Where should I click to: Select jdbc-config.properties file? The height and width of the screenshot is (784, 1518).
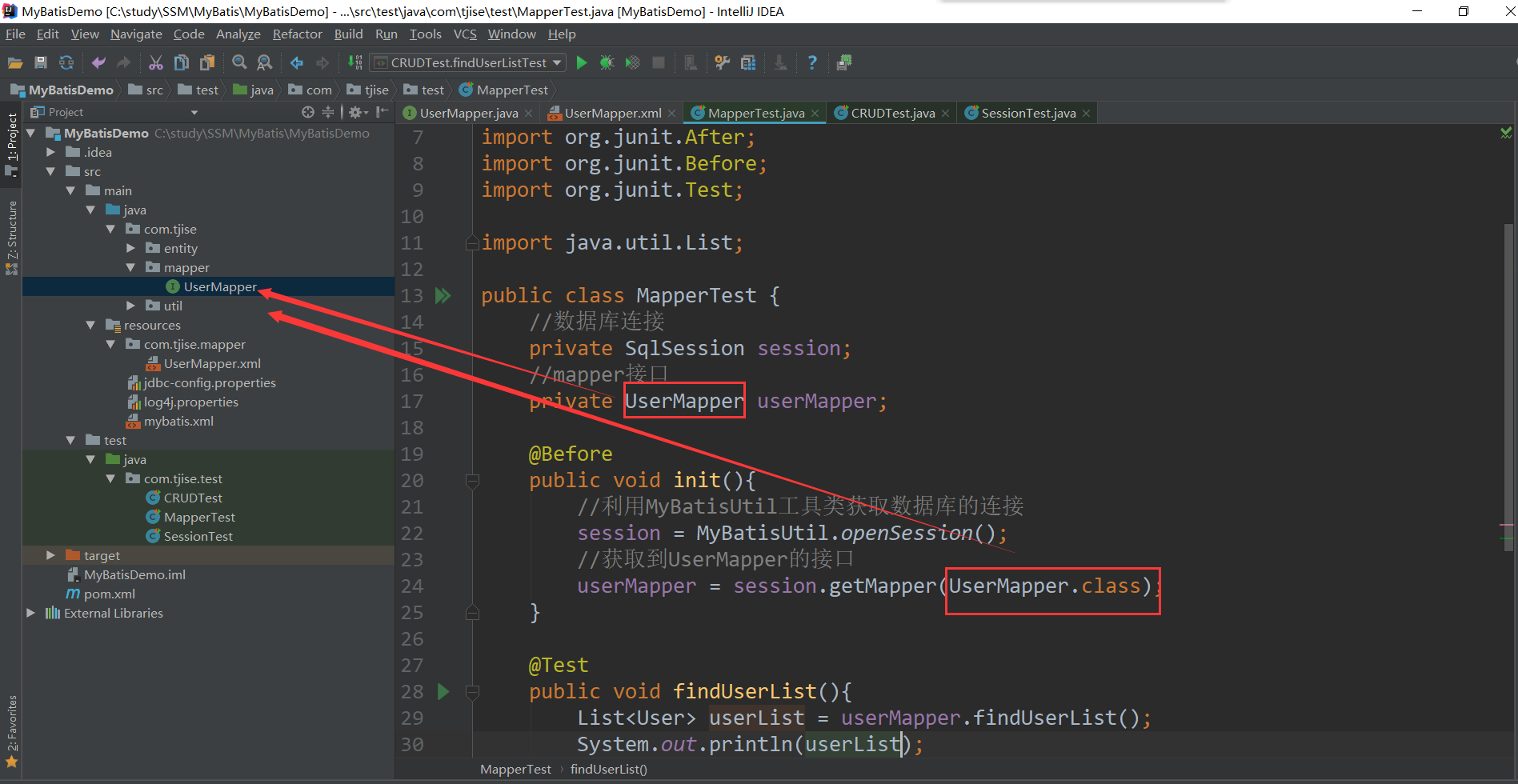point(210,382)
